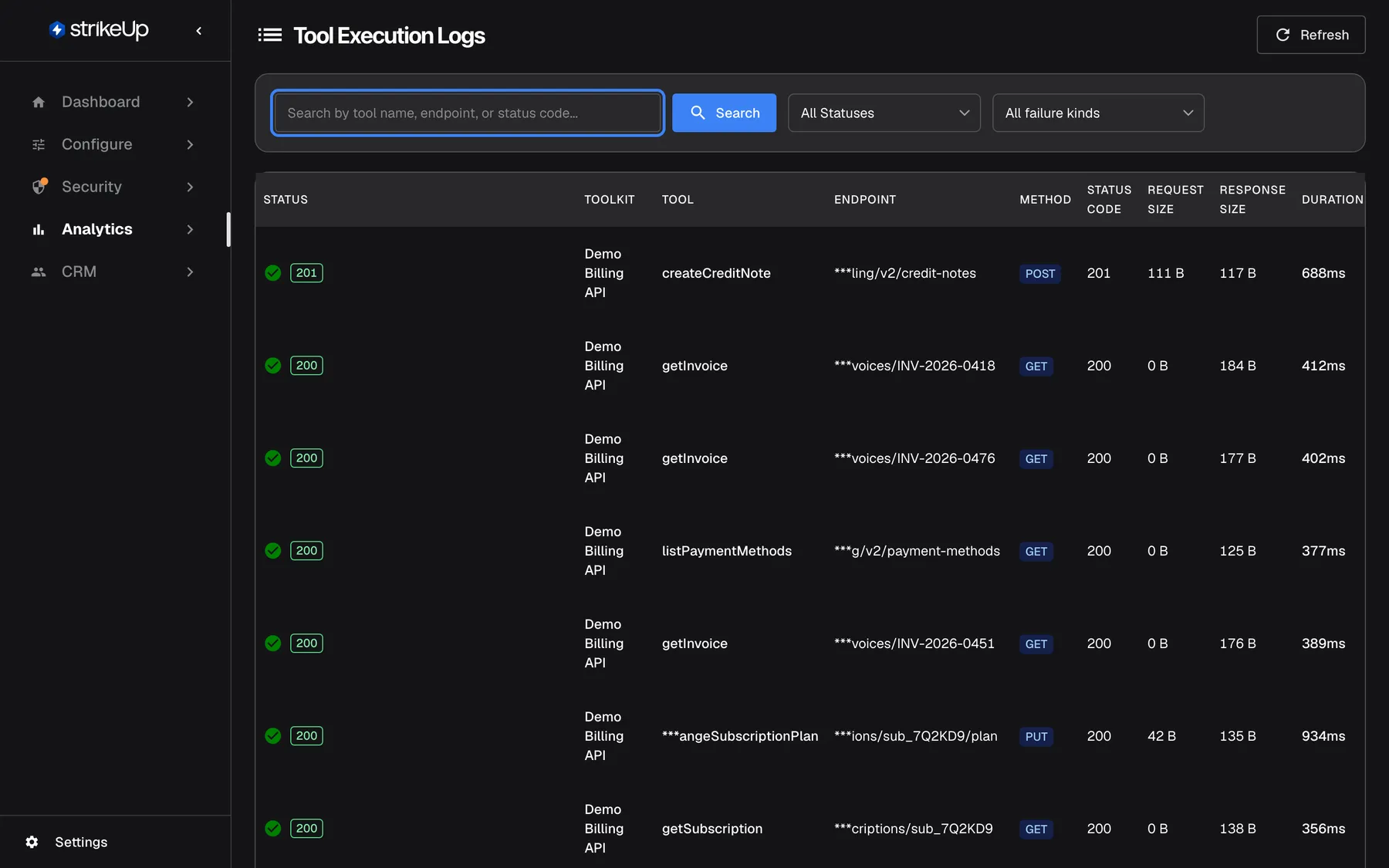Click endpoint ***ions/sub_7Q2KD9/plan
The image size is (1389, 868).
point(916,736)
